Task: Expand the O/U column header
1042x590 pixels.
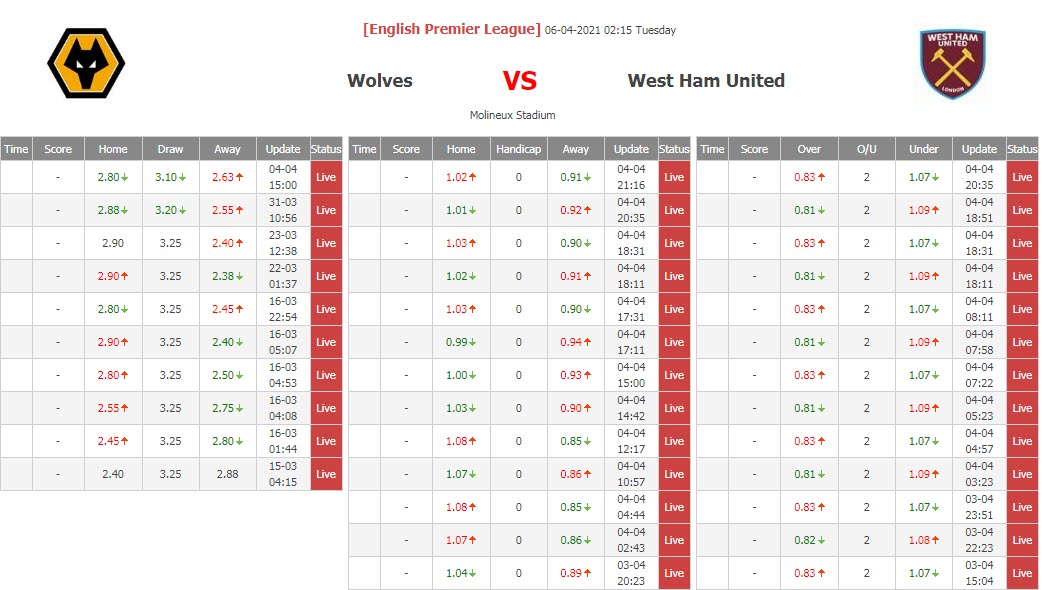Action: pos(866,147)
